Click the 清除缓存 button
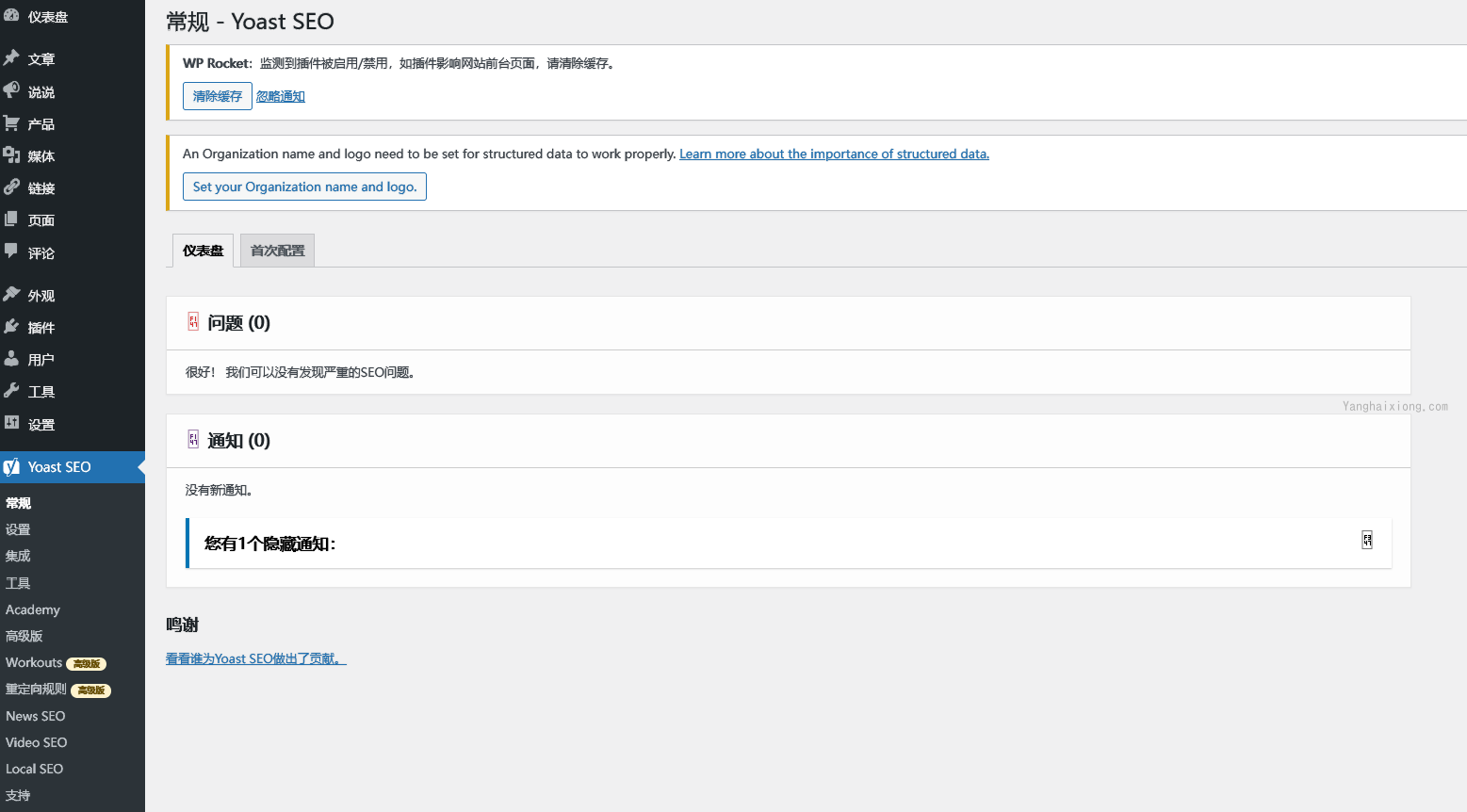The height and width of the screenshot is (812, 1467). (x=218, y=96)
